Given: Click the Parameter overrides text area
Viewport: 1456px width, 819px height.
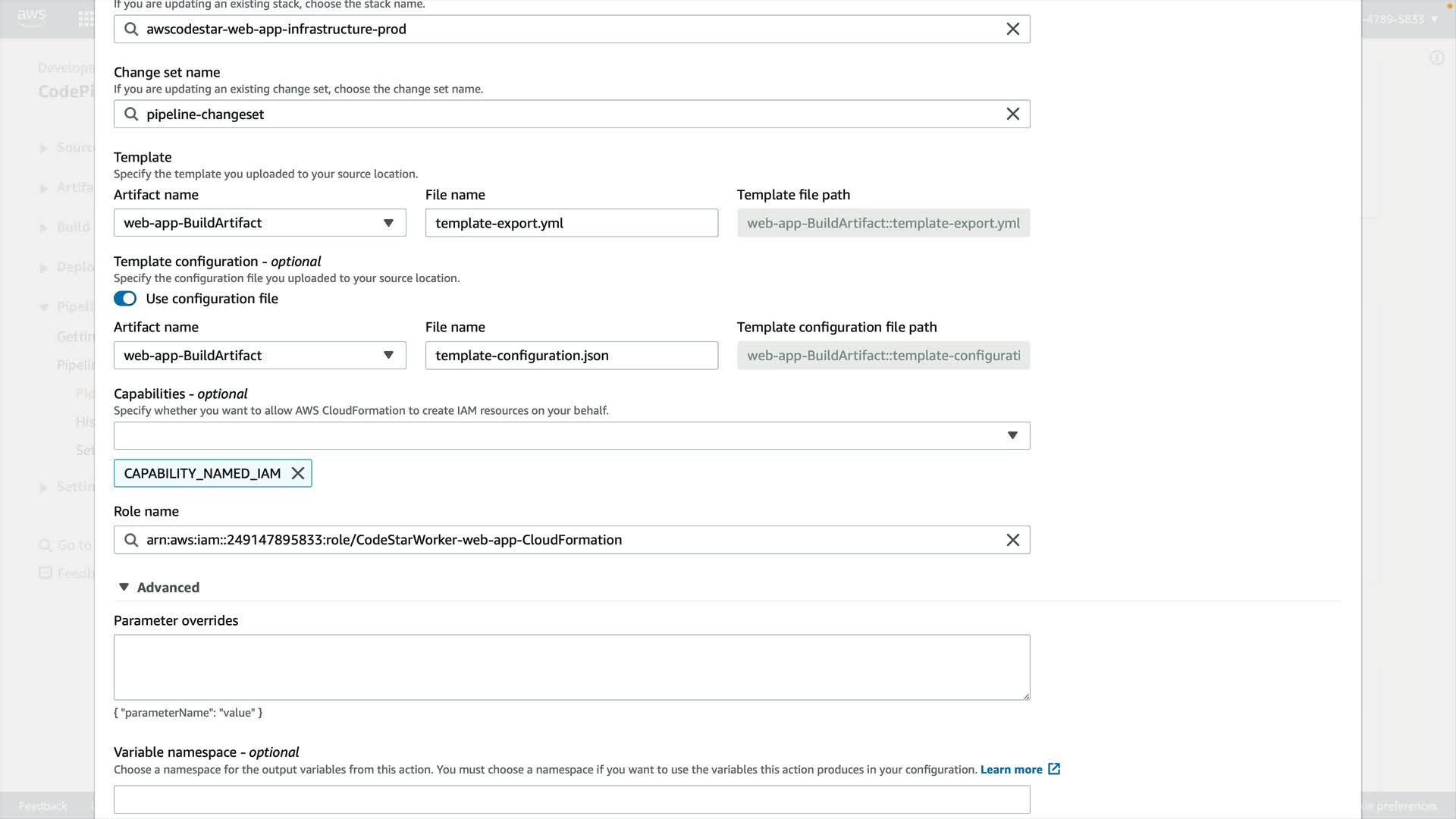Looking at the screenshot, I should (x=572, y=667).
